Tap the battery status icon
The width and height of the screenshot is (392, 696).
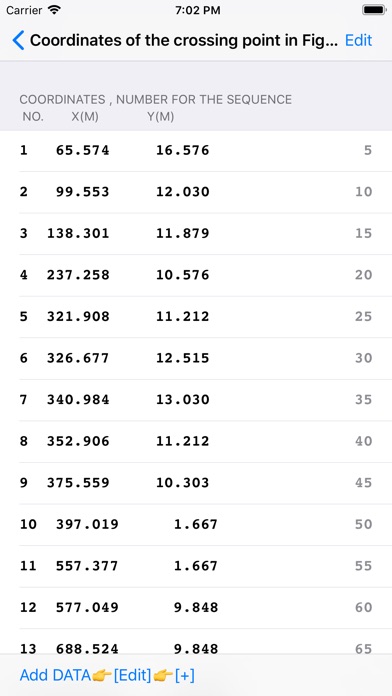click(373, 10)
